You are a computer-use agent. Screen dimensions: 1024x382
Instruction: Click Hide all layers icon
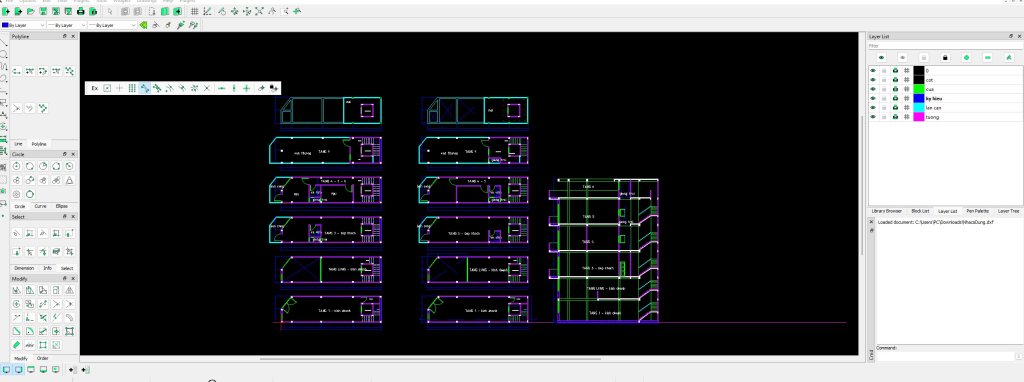pos(903,57)
